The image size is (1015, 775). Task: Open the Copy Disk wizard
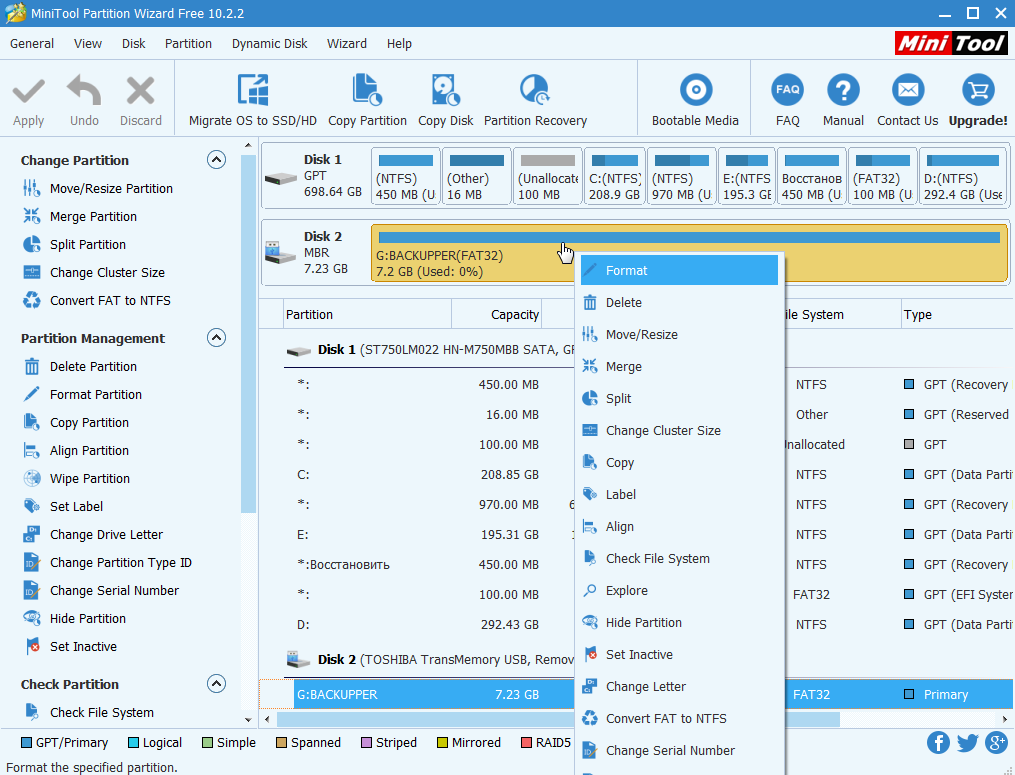pyautogui.click(x=445, y=91)
